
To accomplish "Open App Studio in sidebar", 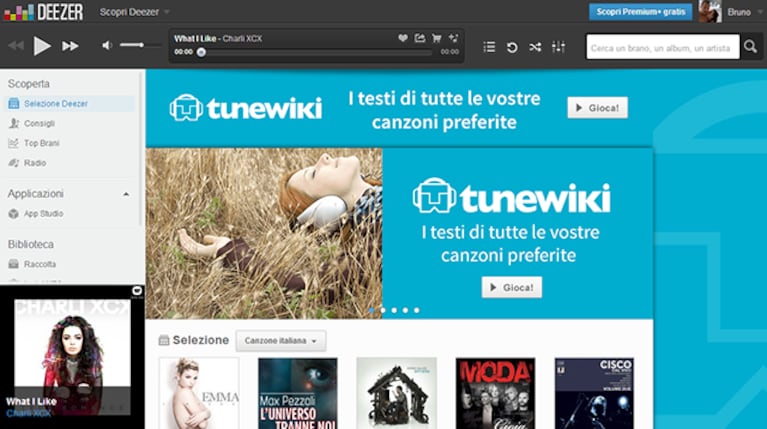I will (x=44, y=214).
